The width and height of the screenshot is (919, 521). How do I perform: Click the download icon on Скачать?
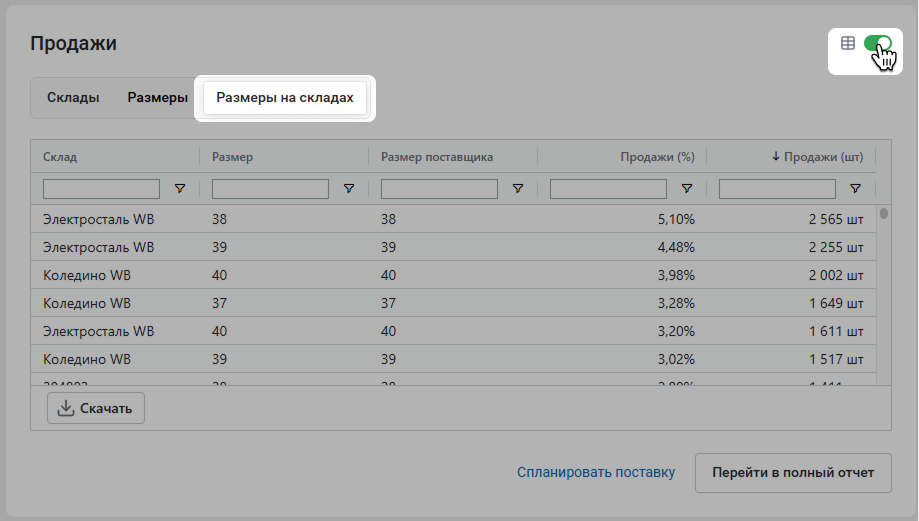(x=66, y=408)
